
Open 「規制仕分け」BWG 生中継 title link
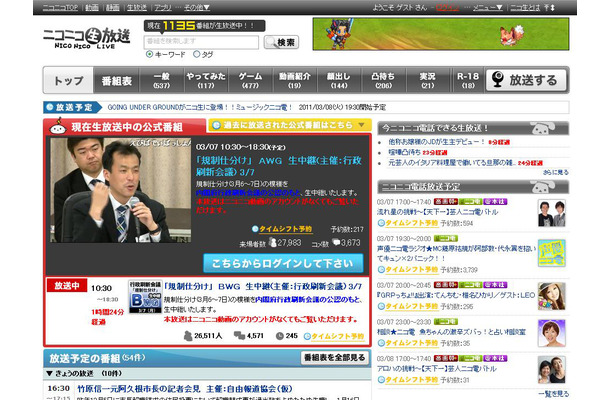(263, 286)
